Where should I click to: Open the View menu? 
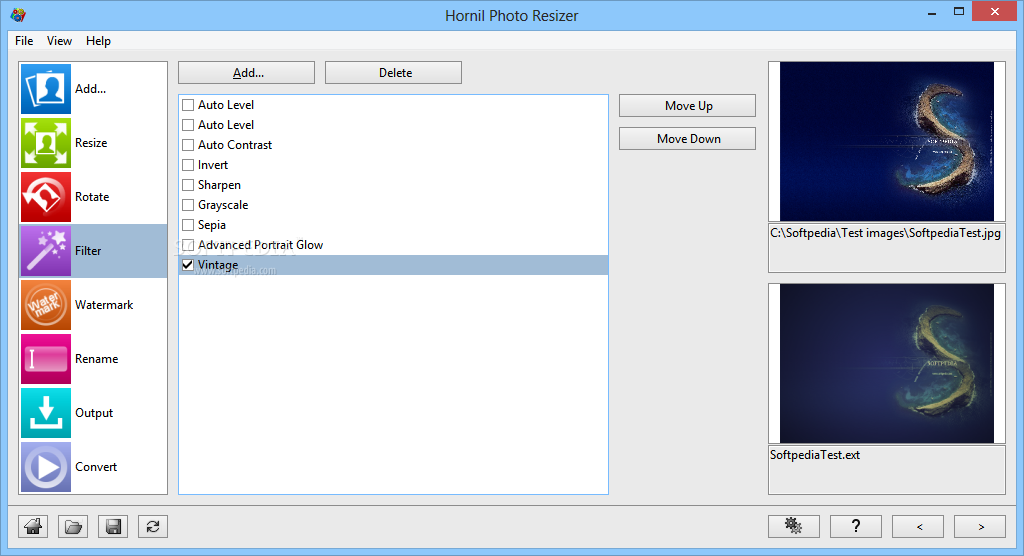click(59, 41)
